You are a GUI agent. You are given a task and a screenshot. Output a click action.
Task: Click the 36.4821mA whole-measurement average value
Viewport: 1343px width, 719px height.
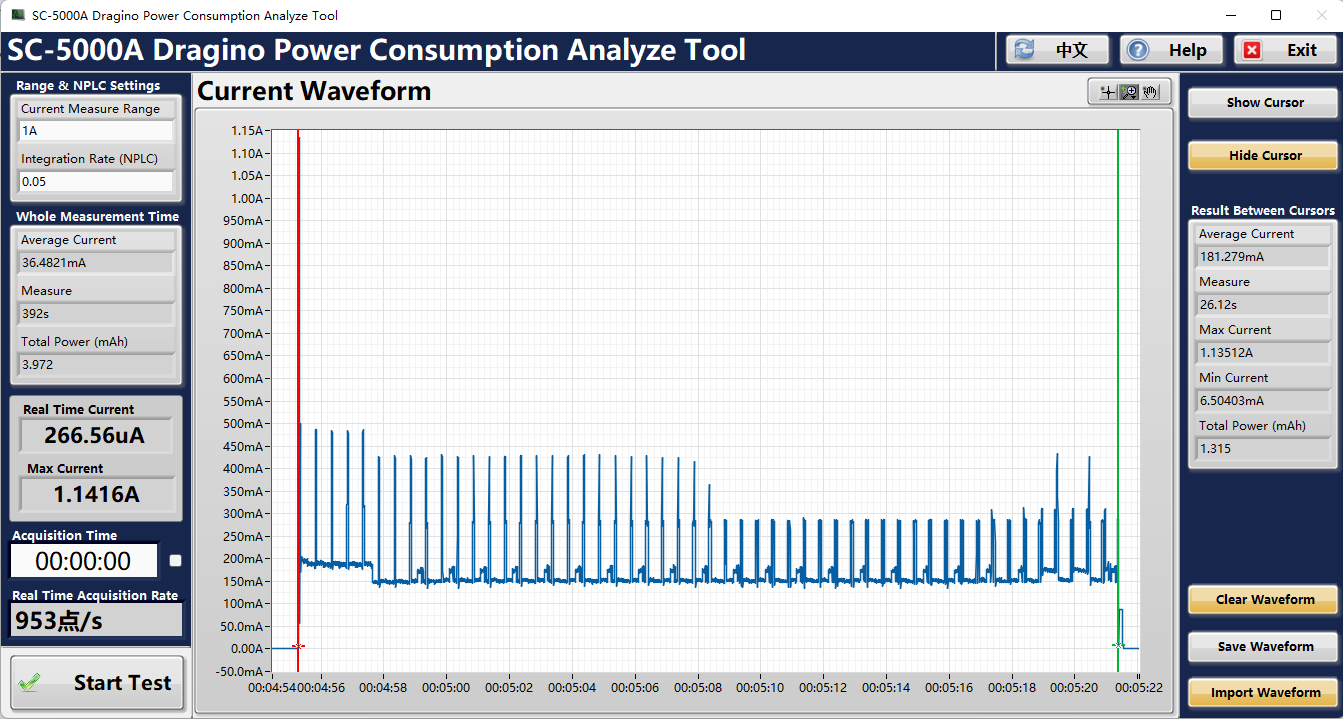(x=96, y=263)
